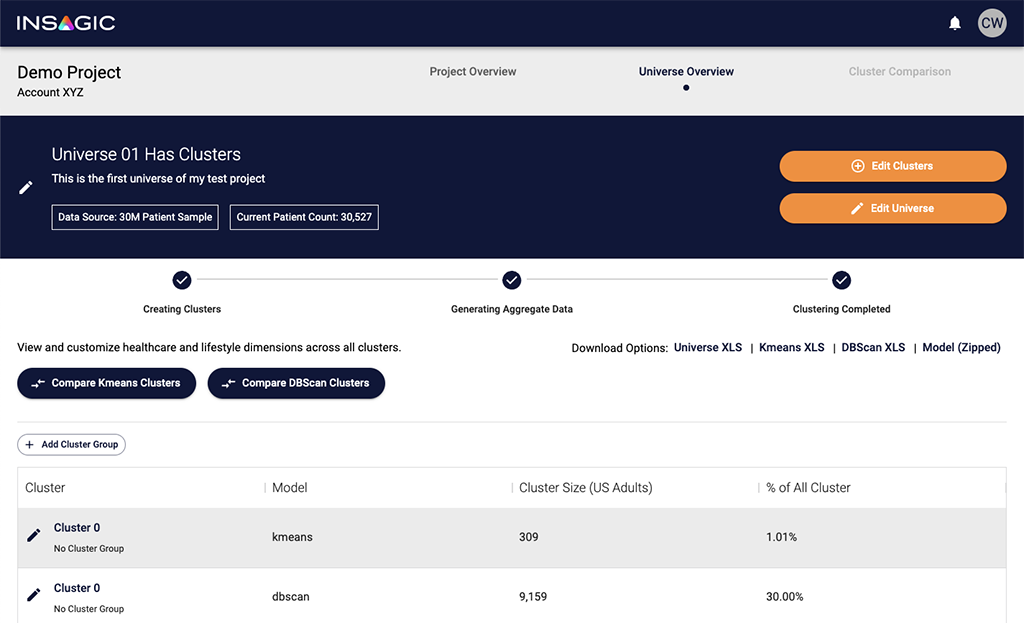This screenshot has width=1024, height=623.
Task: Click edit pencil for kmeans Cluster 0
Action: 34,536
